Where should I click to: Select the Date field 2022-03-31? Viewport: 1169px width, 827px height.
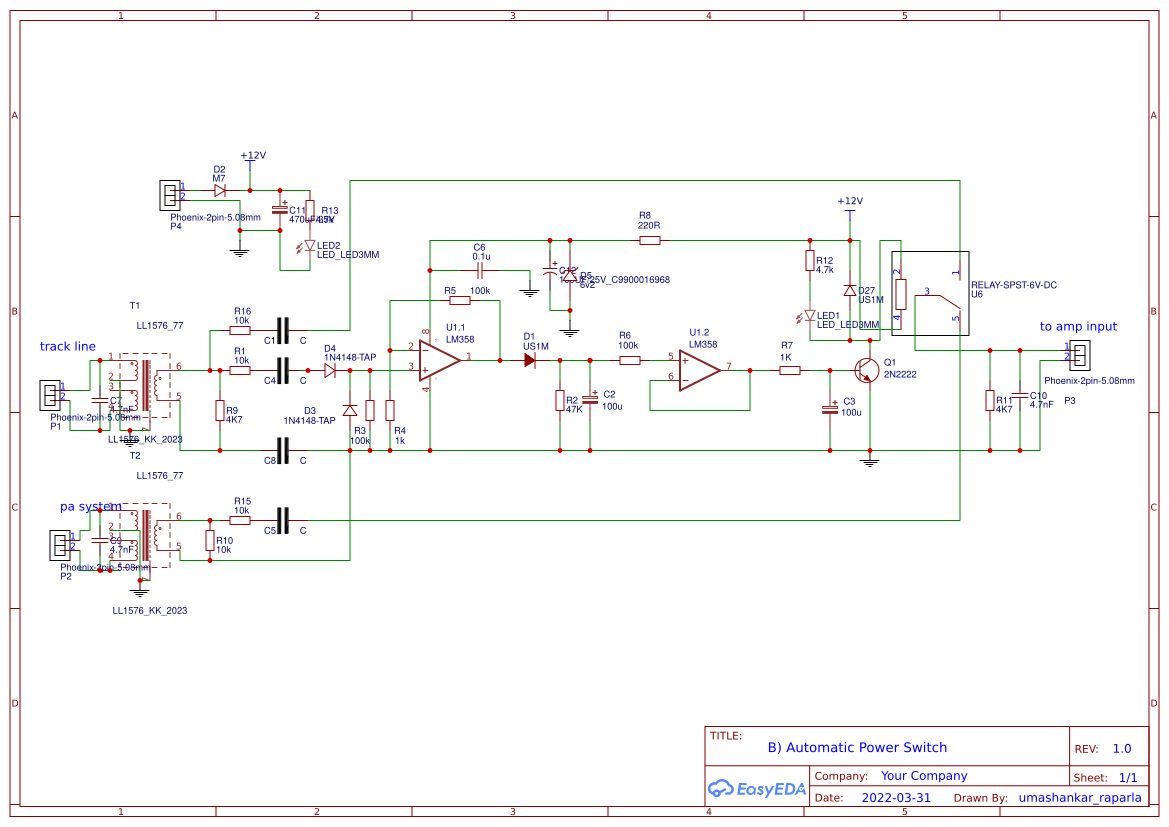(x=898, y=797)
